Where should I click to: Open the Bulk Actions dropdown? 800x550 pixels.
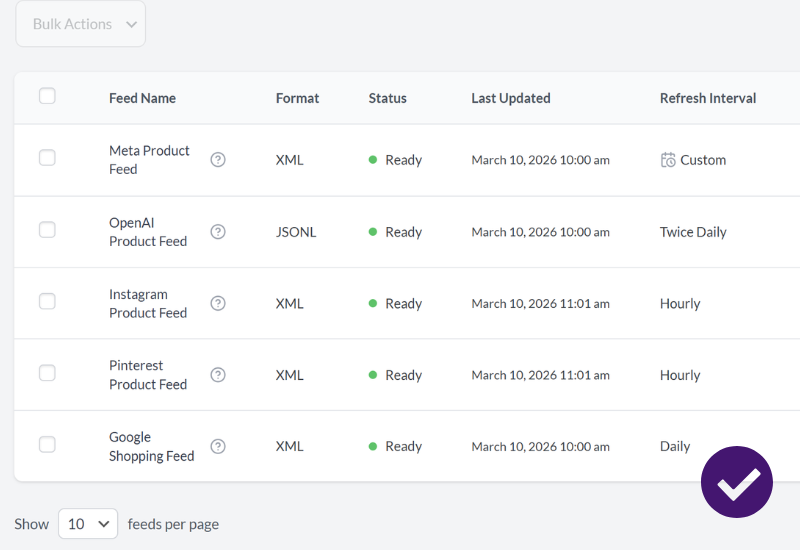(x=81, y=24)
